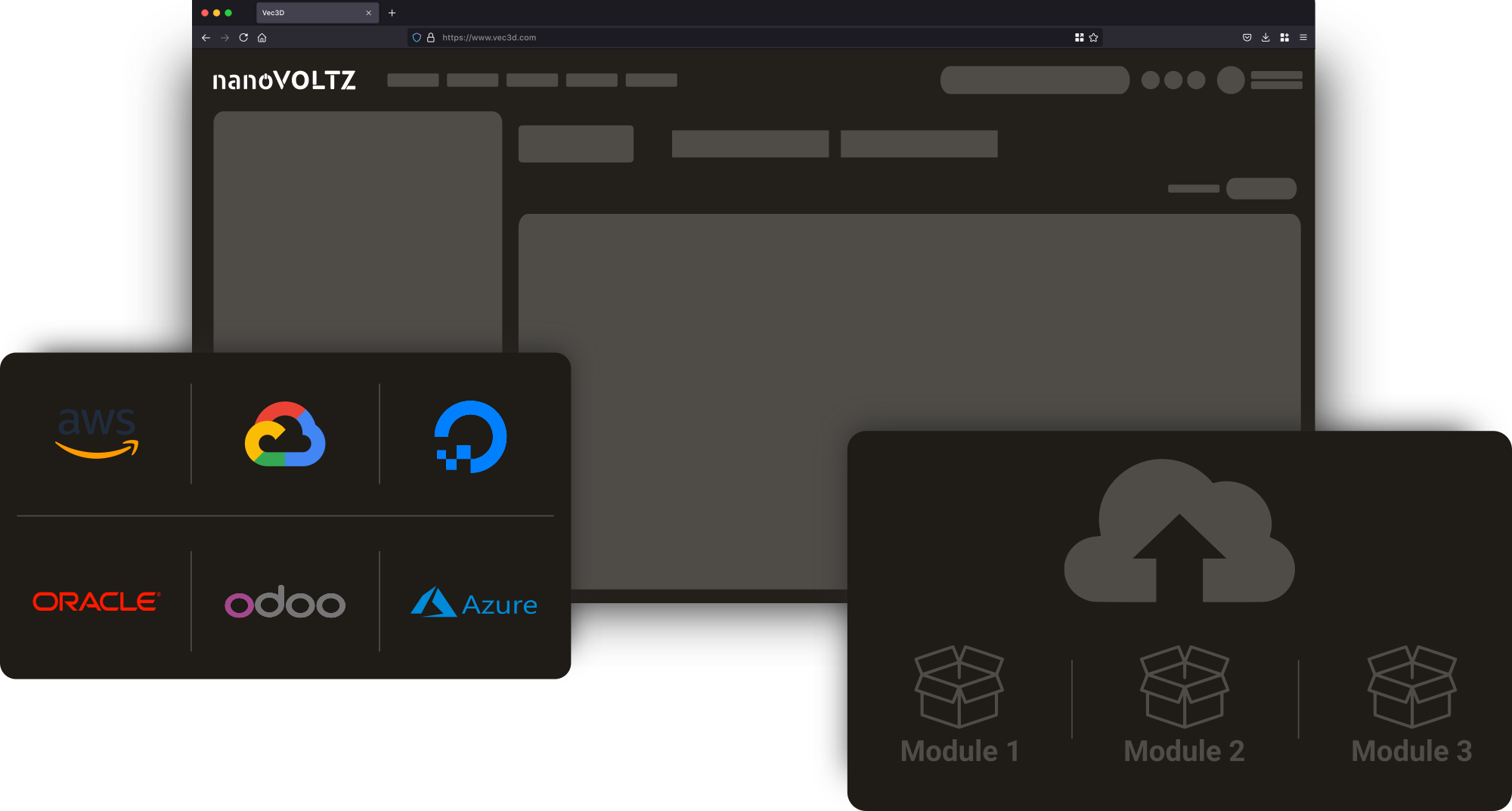This screenshot has height=811, width=1512.
Task: Open the Pocket save icon
Action: pos(1247,37)
